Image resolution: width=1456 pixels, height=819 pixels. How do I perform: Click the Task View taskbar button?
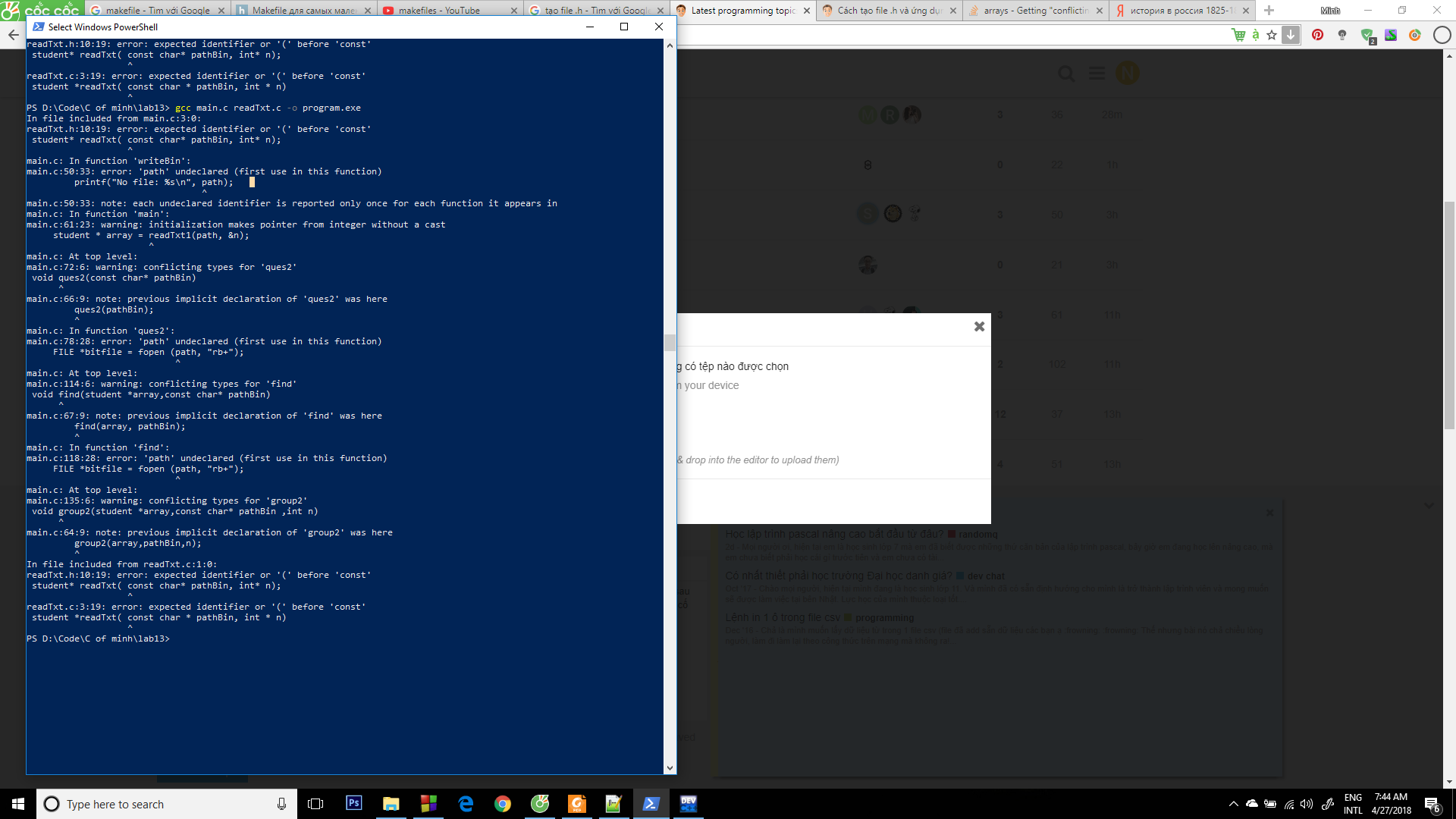(315, 804)
